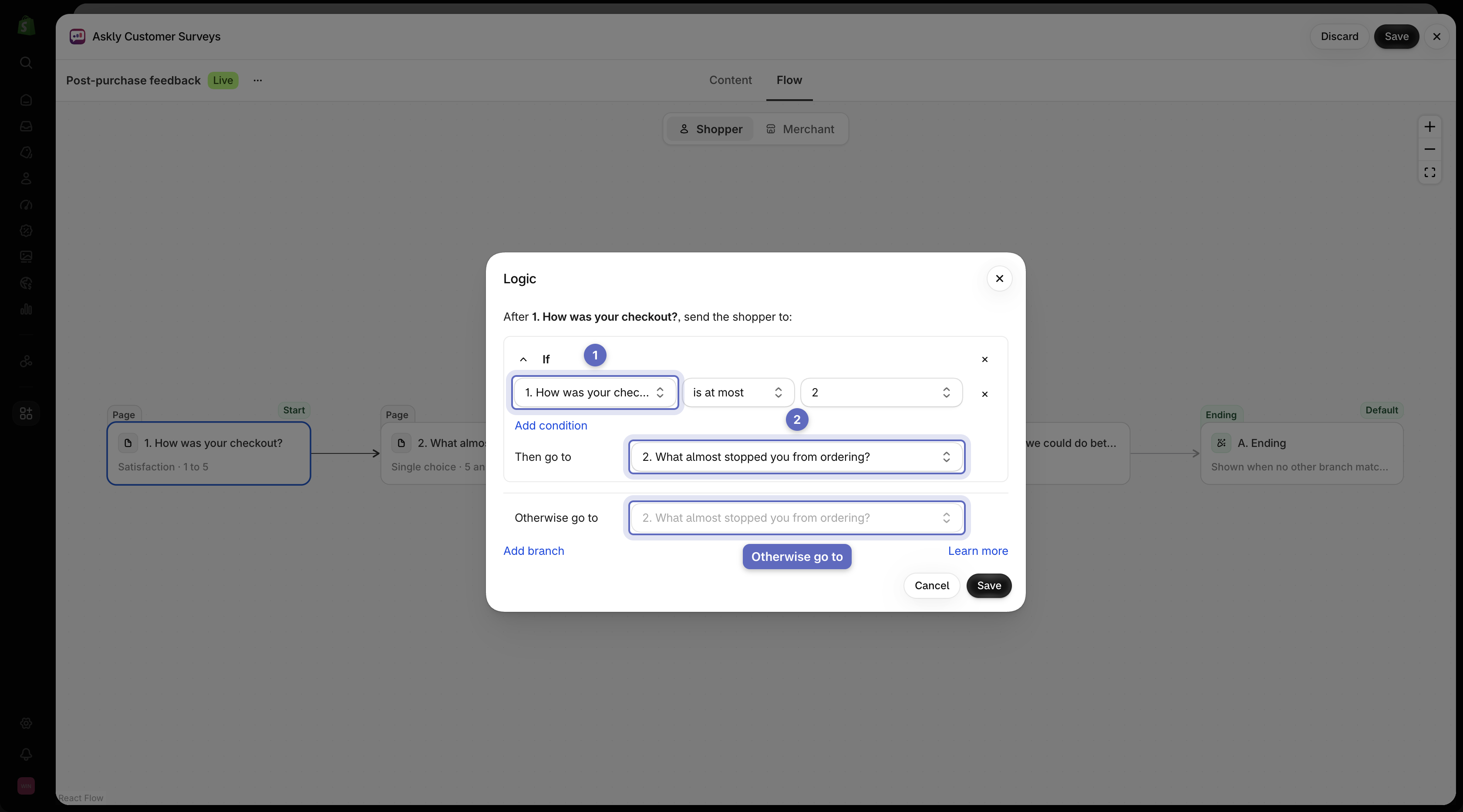Remove the If branch with top x
Screen dimensions: 1463x812
click(985, 359)
